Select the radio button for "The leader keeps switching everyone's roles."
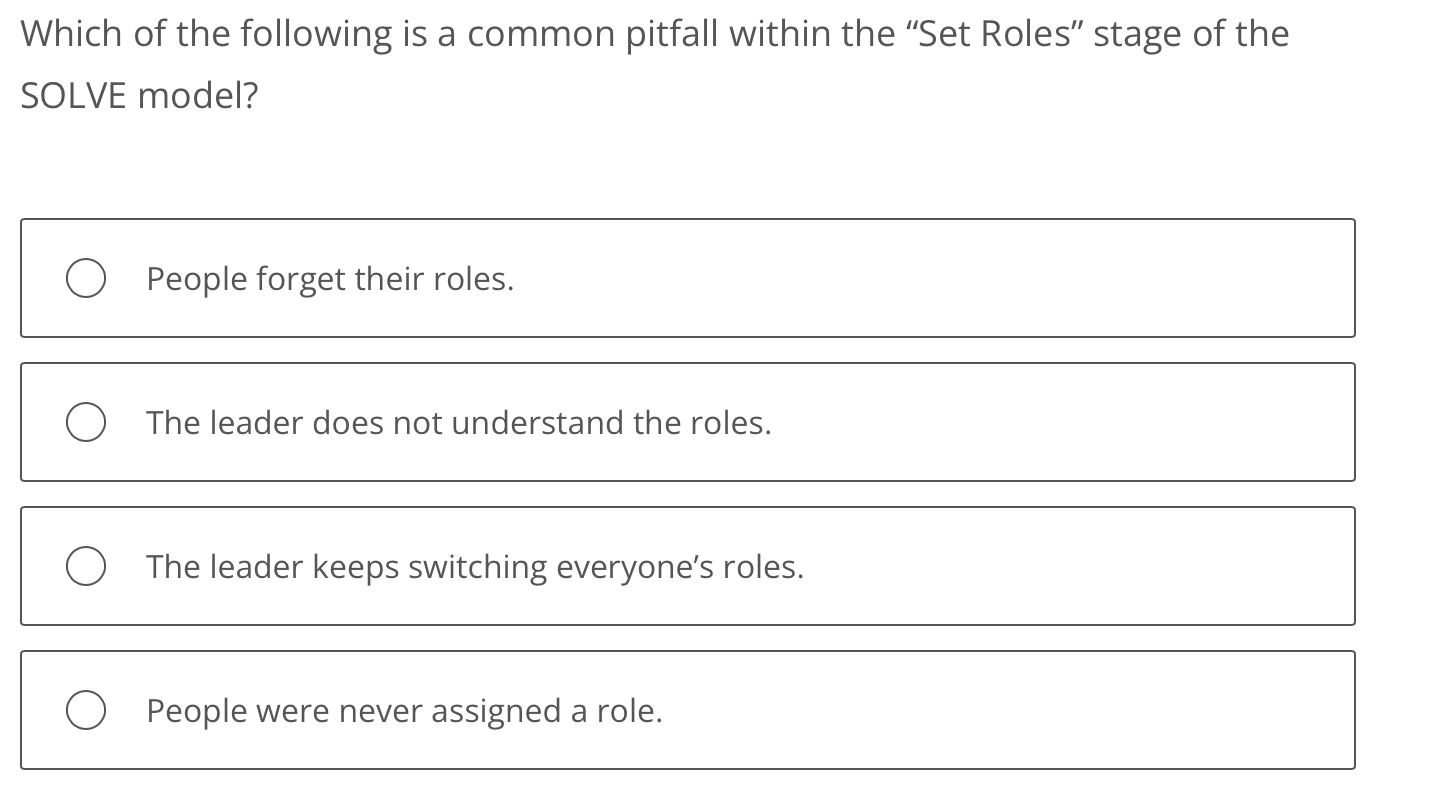Image resolution: width=1432 pixels, height=812 pixels. [86, 565]
